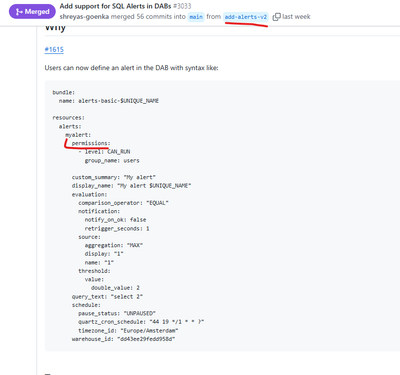Click the 'schedule:' line
This screenshot has width=400, height=375.
pos(86,305)
